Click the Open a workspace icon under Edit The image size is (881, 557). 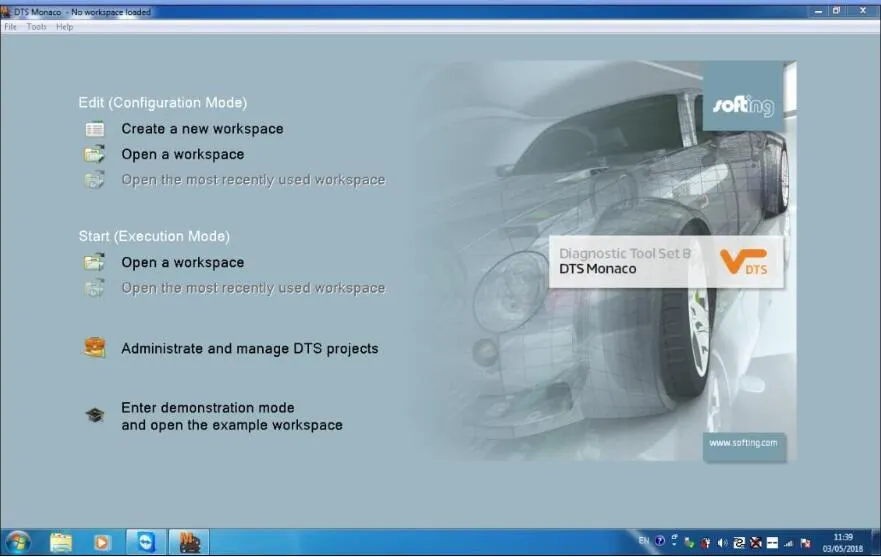click(x=94, y=154)
